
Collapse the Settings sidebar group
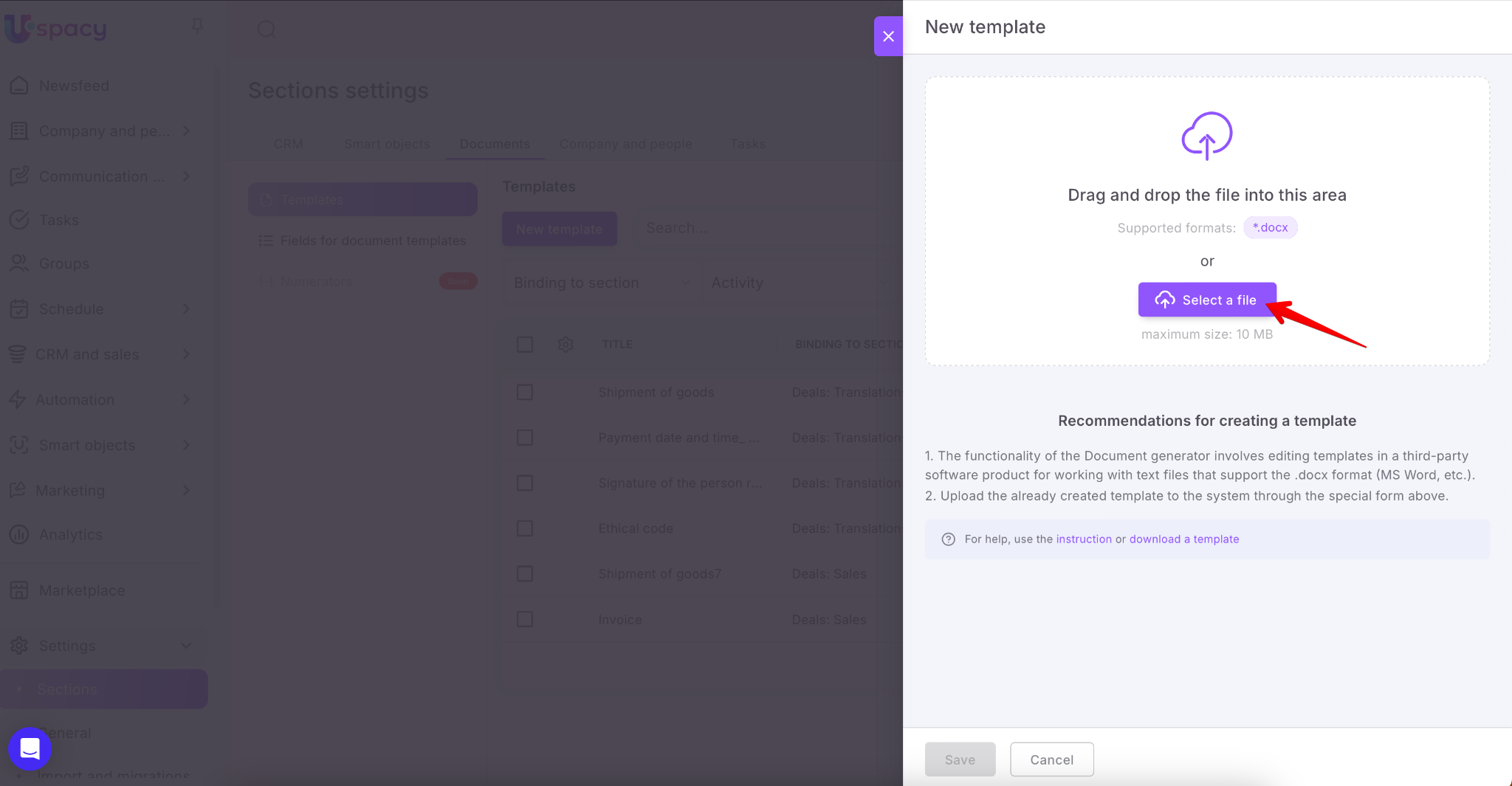tap(186, 646)
